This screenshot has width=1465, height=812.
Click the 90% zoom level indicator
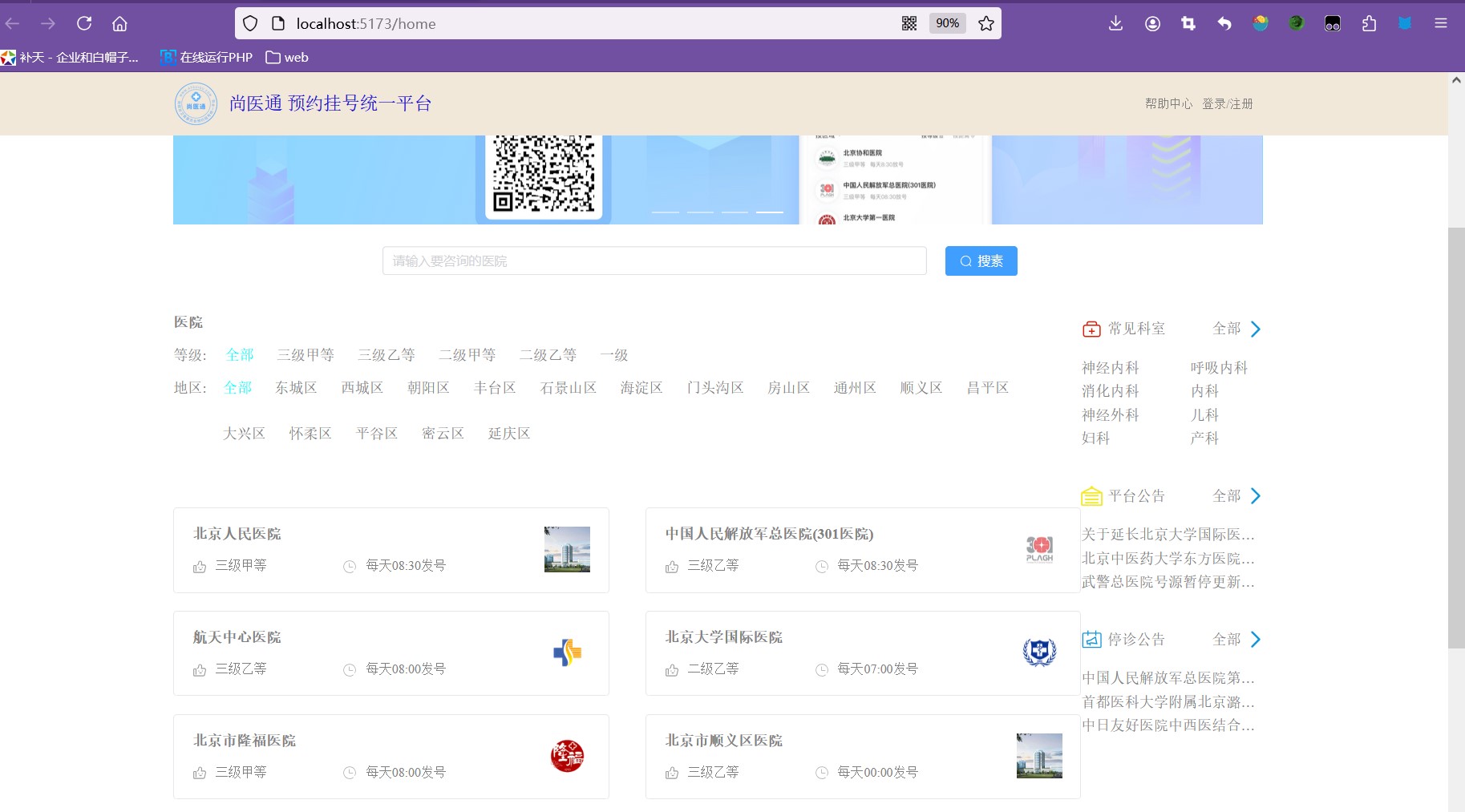947,23
